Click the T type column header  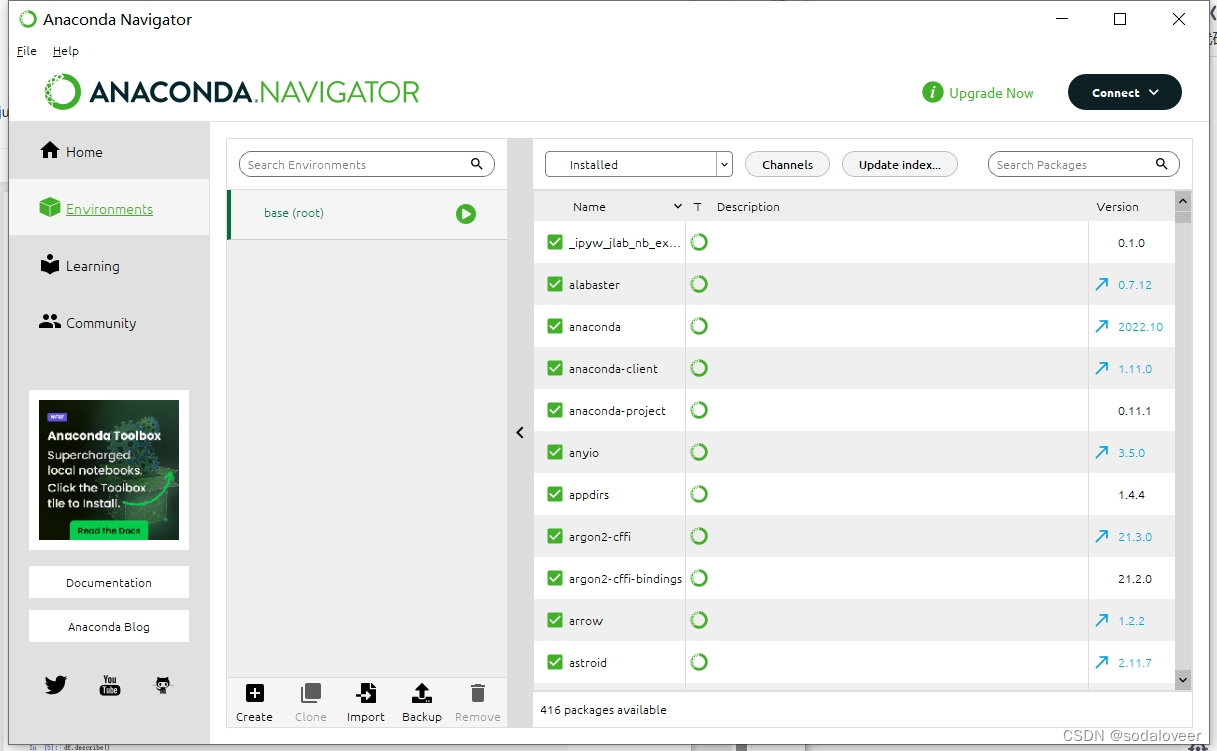(x=698, y=207)
